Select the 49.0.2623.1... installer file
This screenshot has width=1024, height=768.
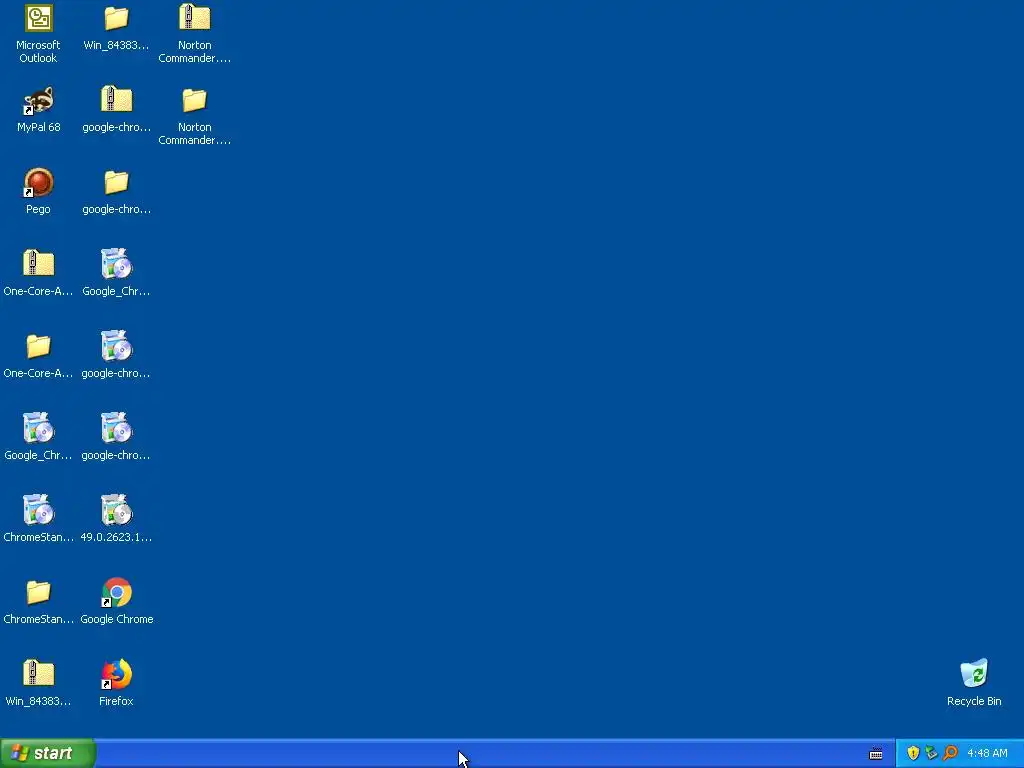point(116,519)
